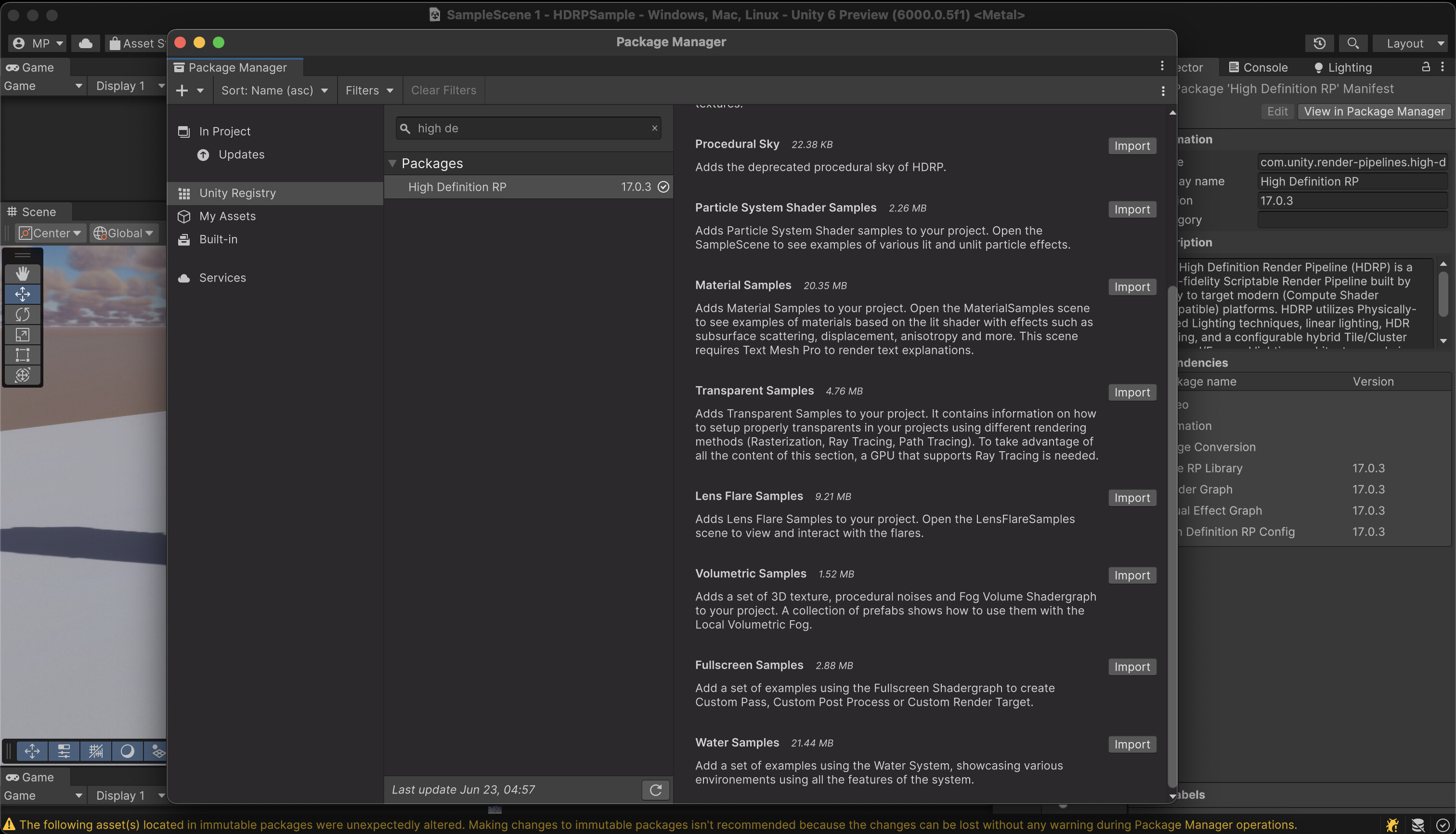Switch to the Console tab

coord(1265,67)
